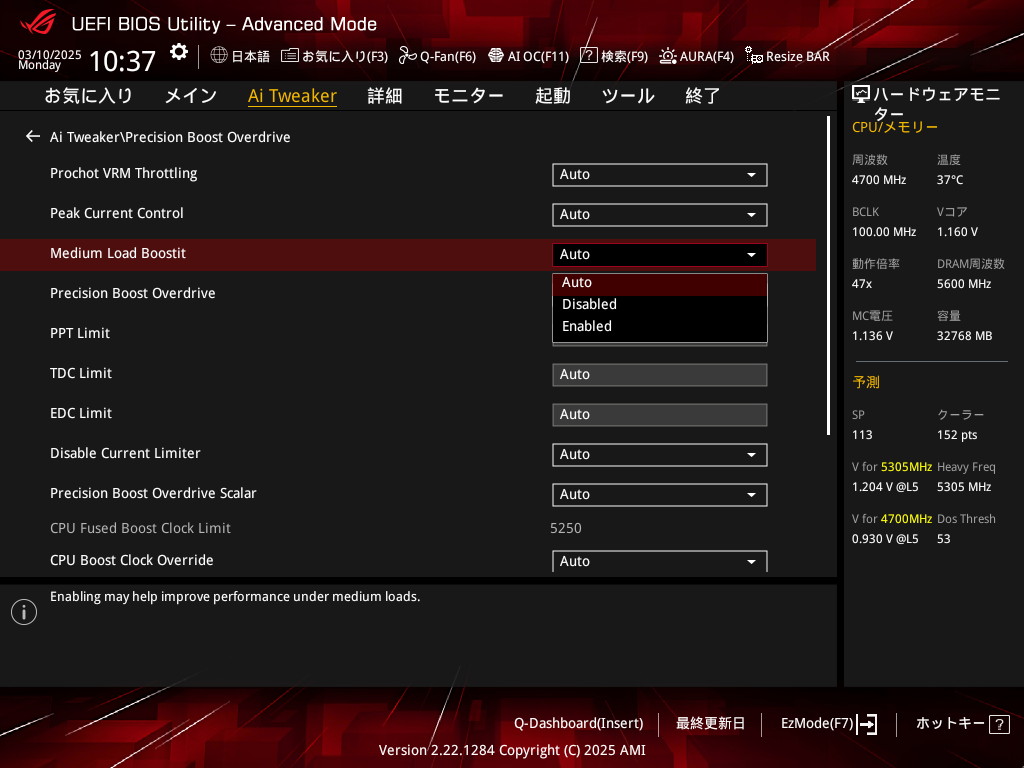1024x768 pixels.
Task: Select EDC Limit row label
Action: 81,413
